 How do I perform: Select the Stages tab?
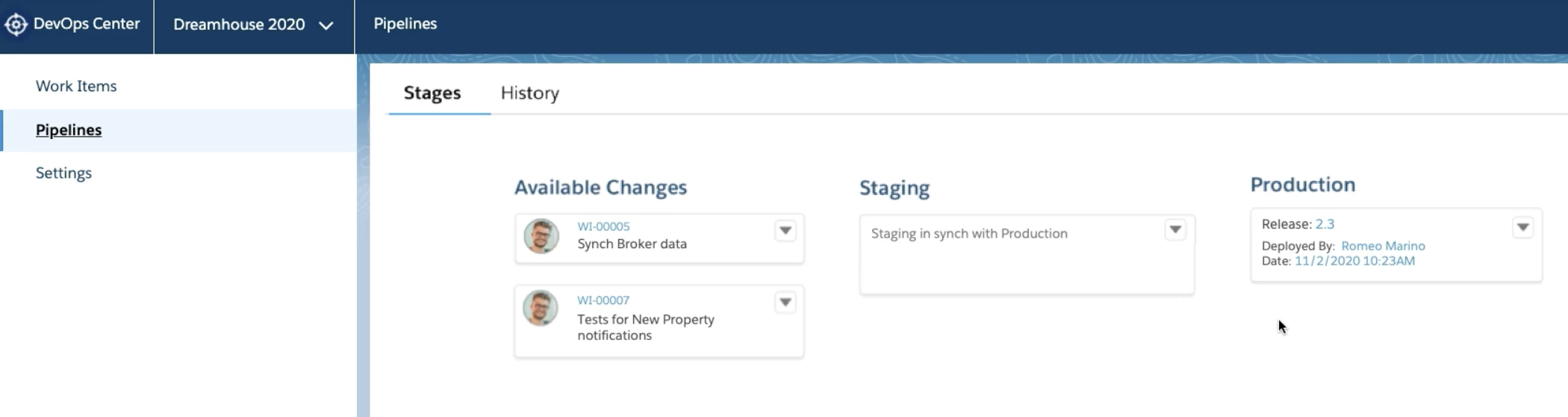coord(432,93)
